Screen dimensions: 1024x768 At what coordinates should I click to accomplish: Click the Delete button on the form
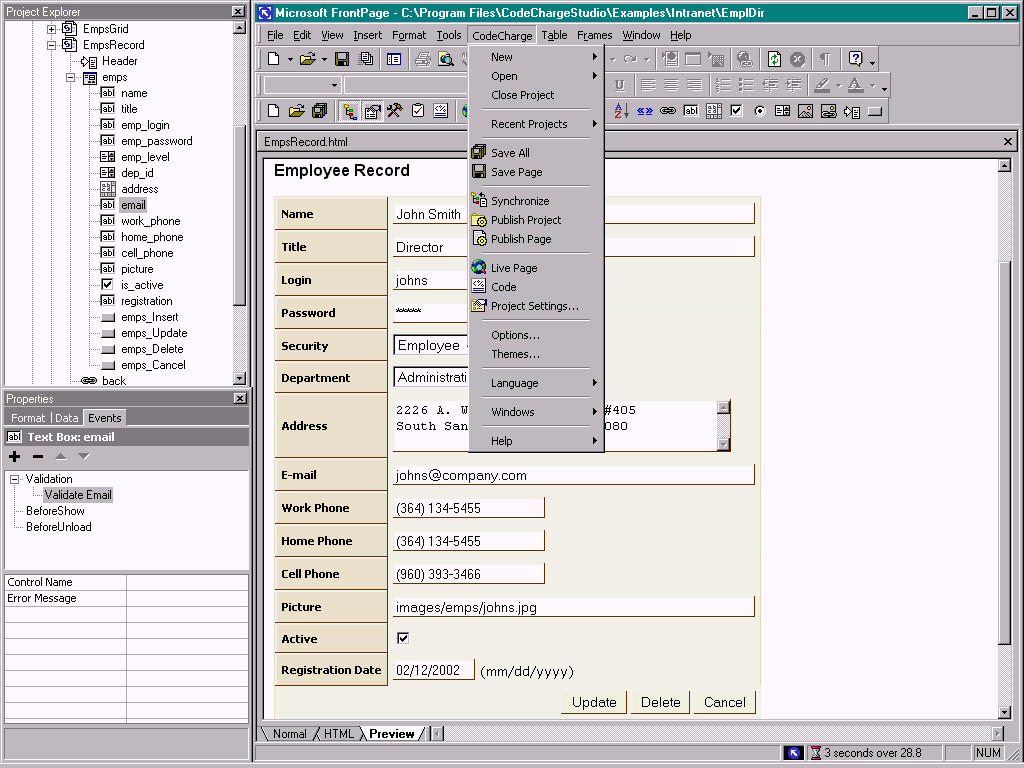click(660, 702)
